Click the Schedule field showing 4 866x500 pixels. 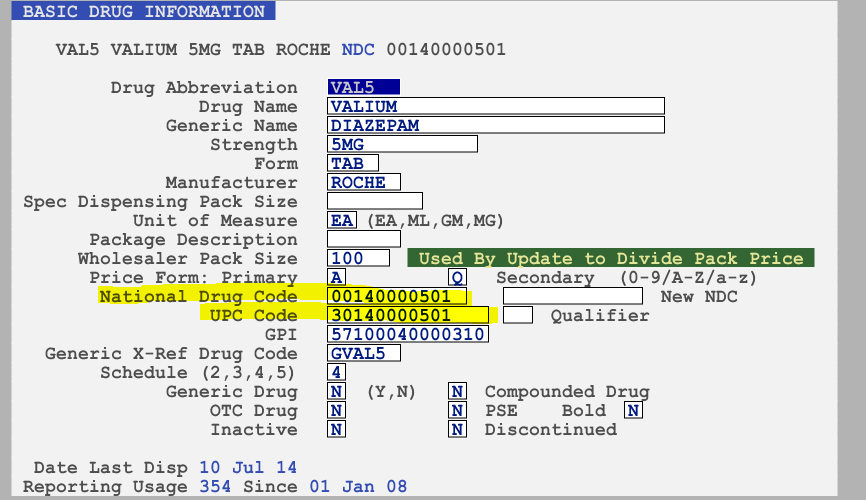click(x=336, y=372)
